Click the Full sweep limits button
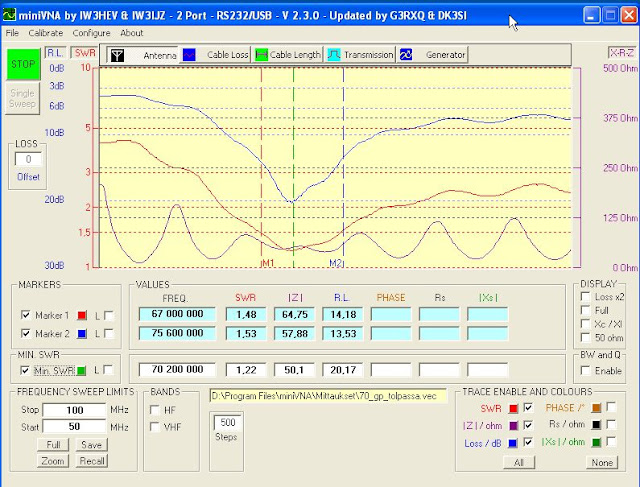The height and width of the screenshot is (487, 640). 53,445
